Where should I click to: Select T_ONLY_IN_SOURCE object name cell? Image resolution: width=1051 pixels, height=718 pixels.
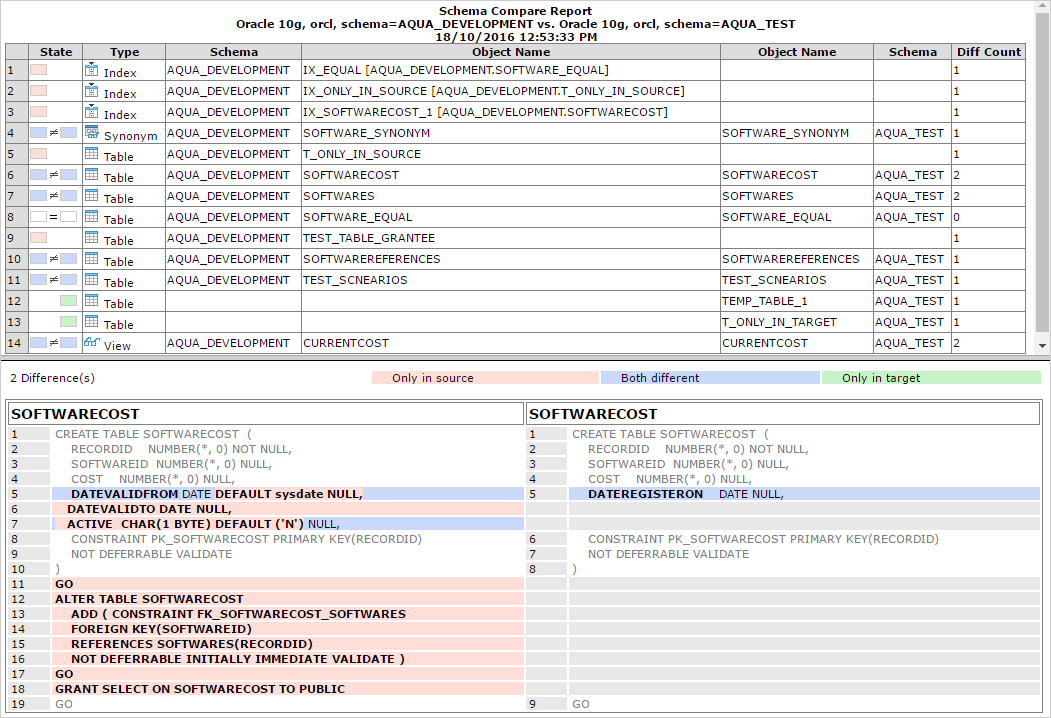pyautogui.click(x=511, y=154)
